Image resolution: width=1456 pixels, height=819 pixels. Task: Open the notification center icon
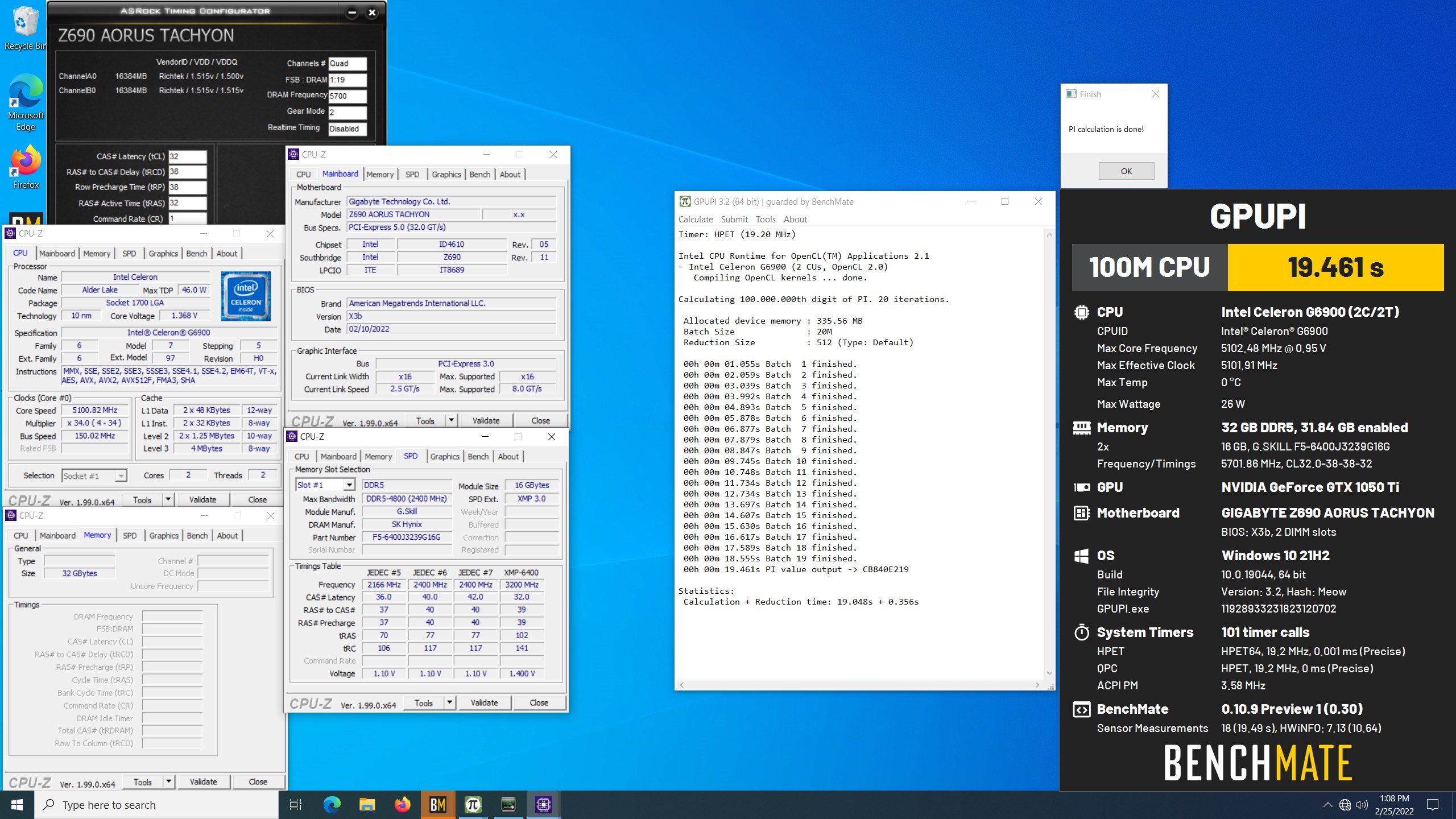(1433, 805)
